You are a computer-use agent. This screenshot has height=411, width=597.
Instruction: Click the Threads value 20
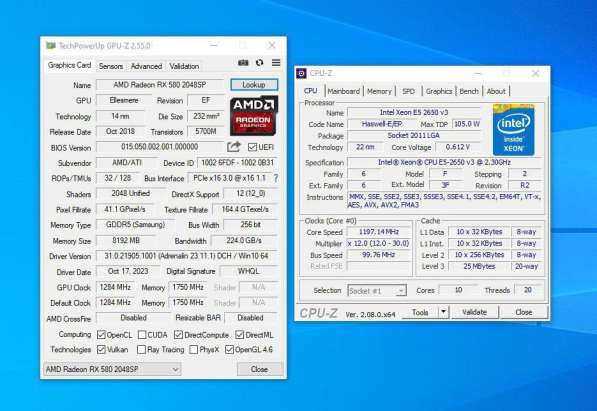click(x=528, y=290)
